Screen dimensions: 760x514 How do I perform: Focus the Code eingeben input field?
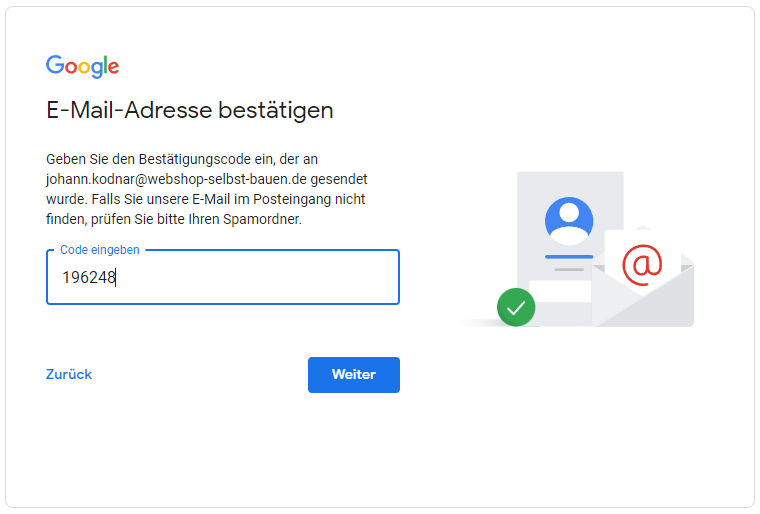(223, 277)
